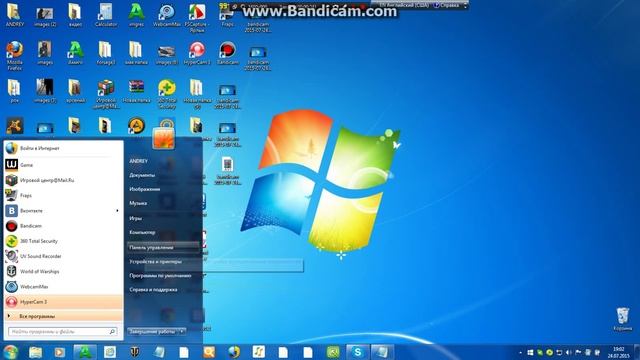Launch Game from the Start menu list

point(63,165)
